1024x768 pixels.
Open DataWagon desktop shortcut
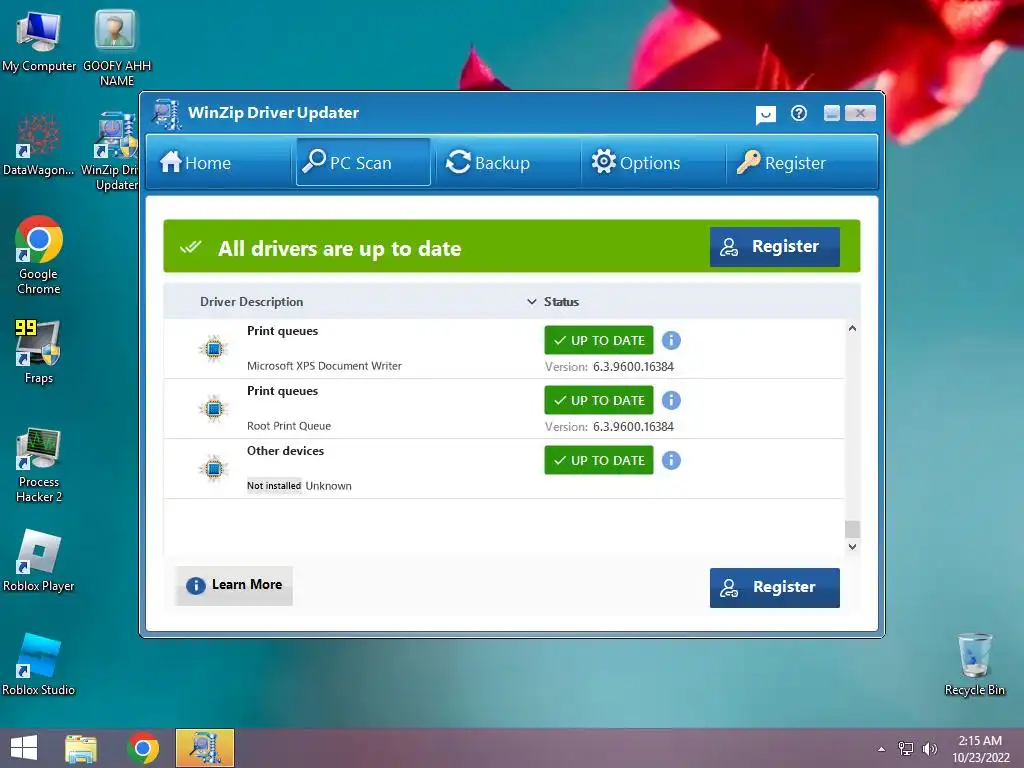38,144
